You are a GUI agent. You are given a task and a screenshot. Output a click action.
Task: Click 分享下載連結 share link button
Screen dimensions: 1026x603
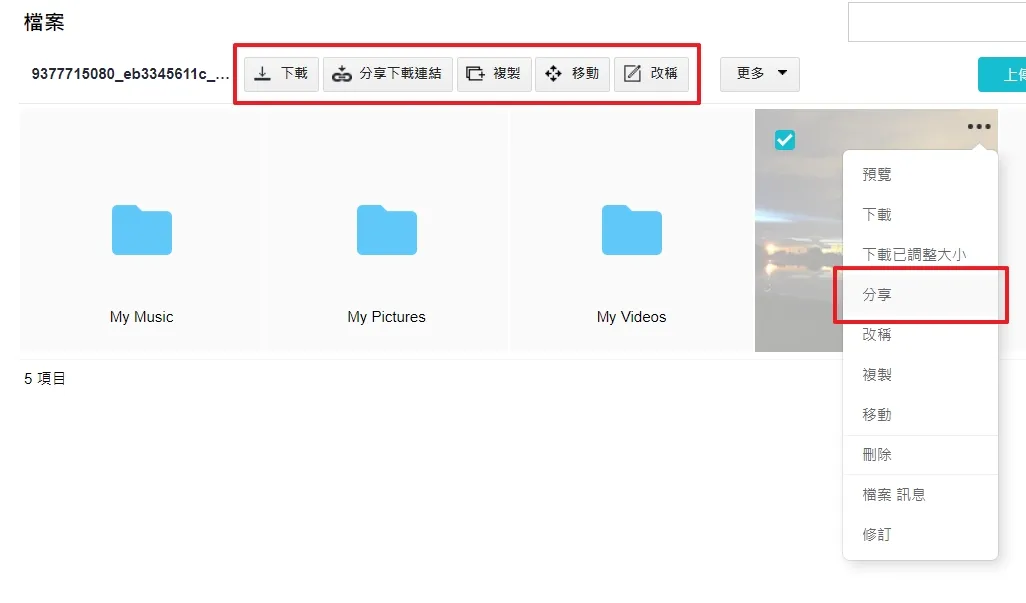388,73
